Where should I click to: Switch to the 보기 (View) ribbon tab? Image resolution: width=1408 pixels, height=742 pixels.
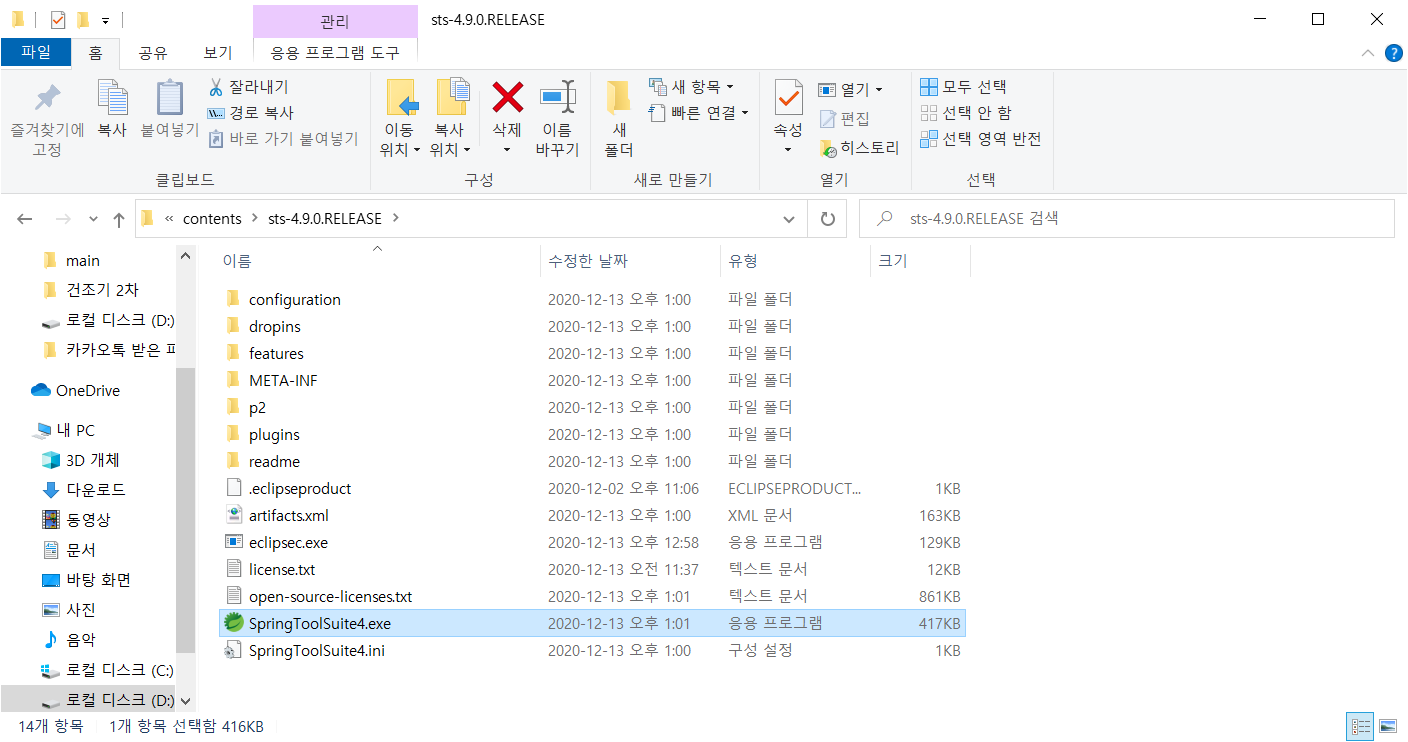pyautogui.click(x=217, y=53)
